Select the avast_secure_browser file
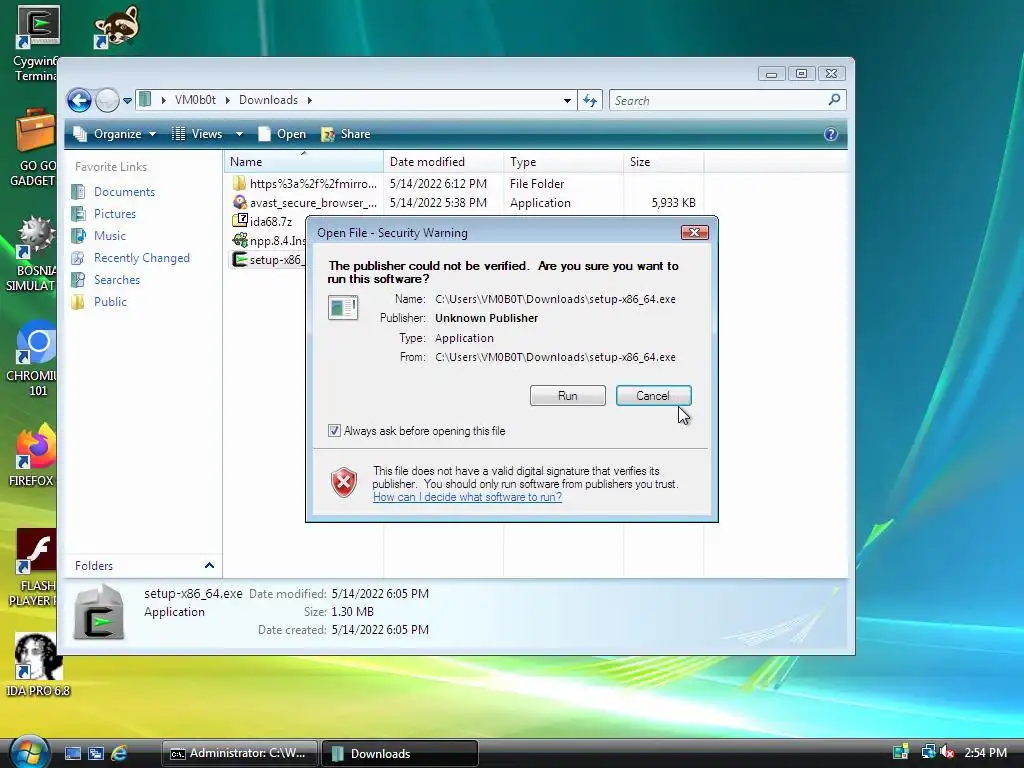The height and width of the screenshot is (768, 1024). coord(305,203)
